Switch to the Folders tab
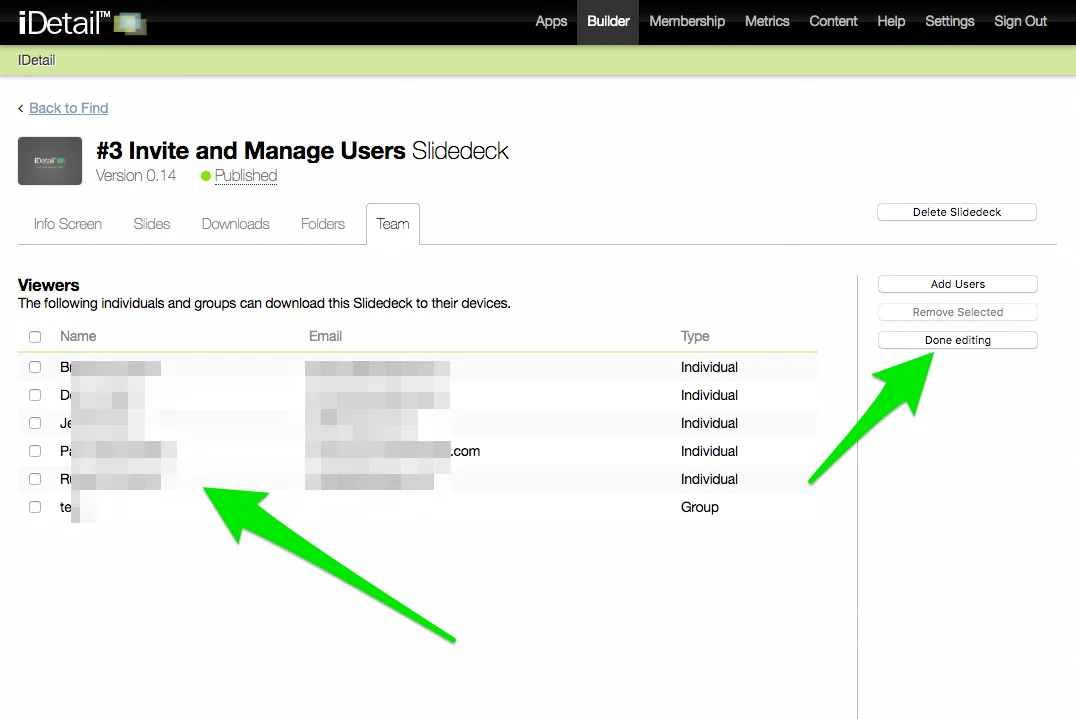This screenshot has height=719, width=1076. coord(323,224)
